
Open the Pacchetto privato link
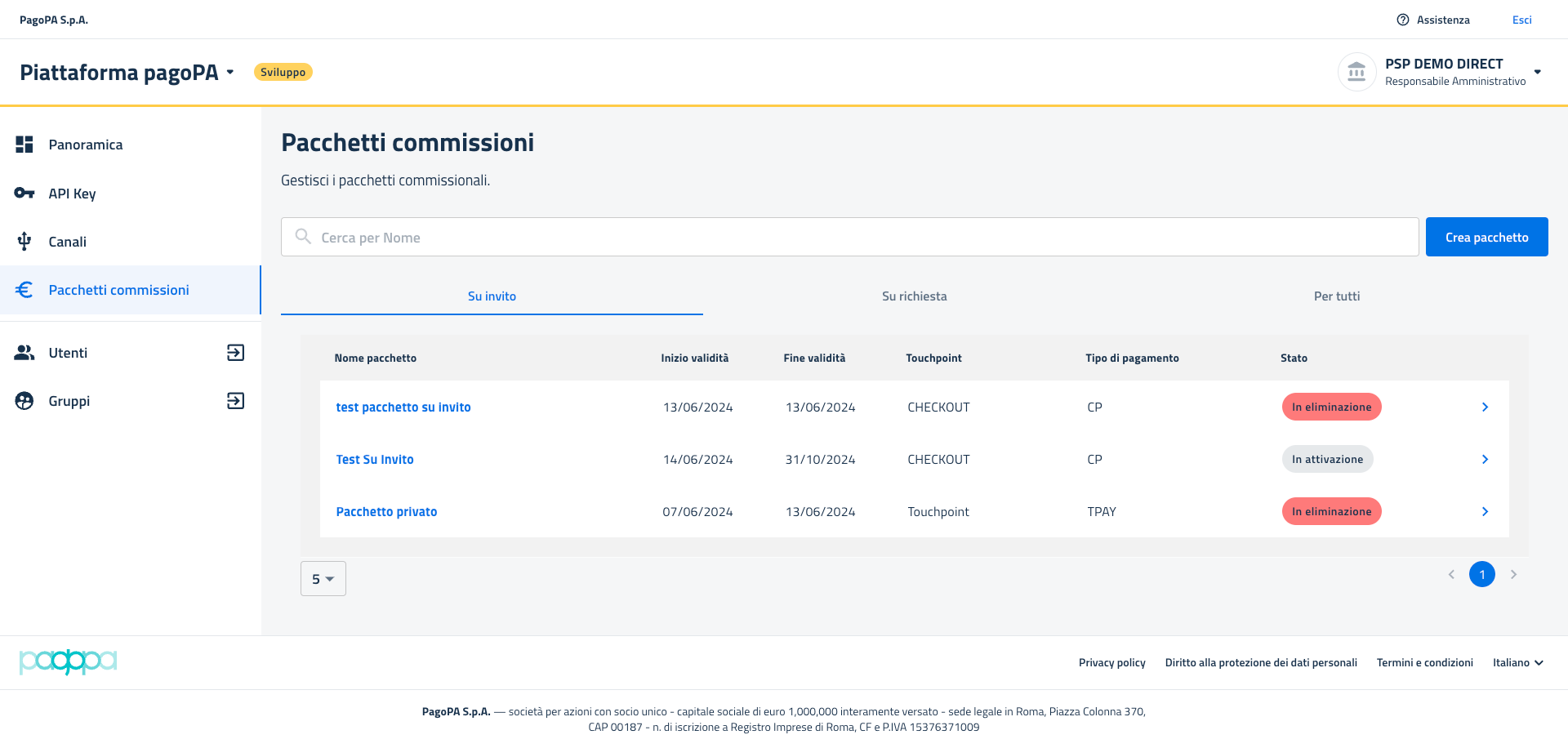tap(386, 512)
